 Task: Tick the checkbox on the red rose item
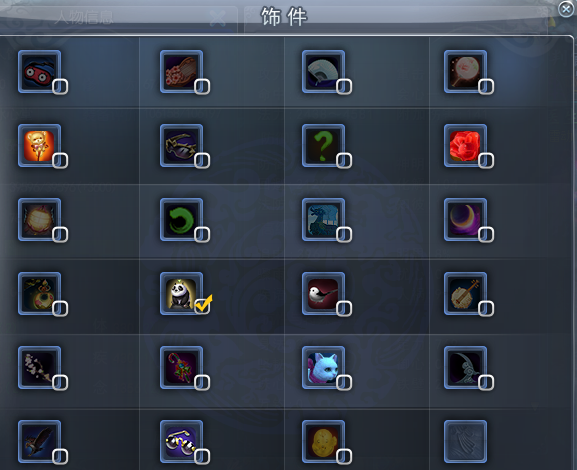tap(486, 160)
